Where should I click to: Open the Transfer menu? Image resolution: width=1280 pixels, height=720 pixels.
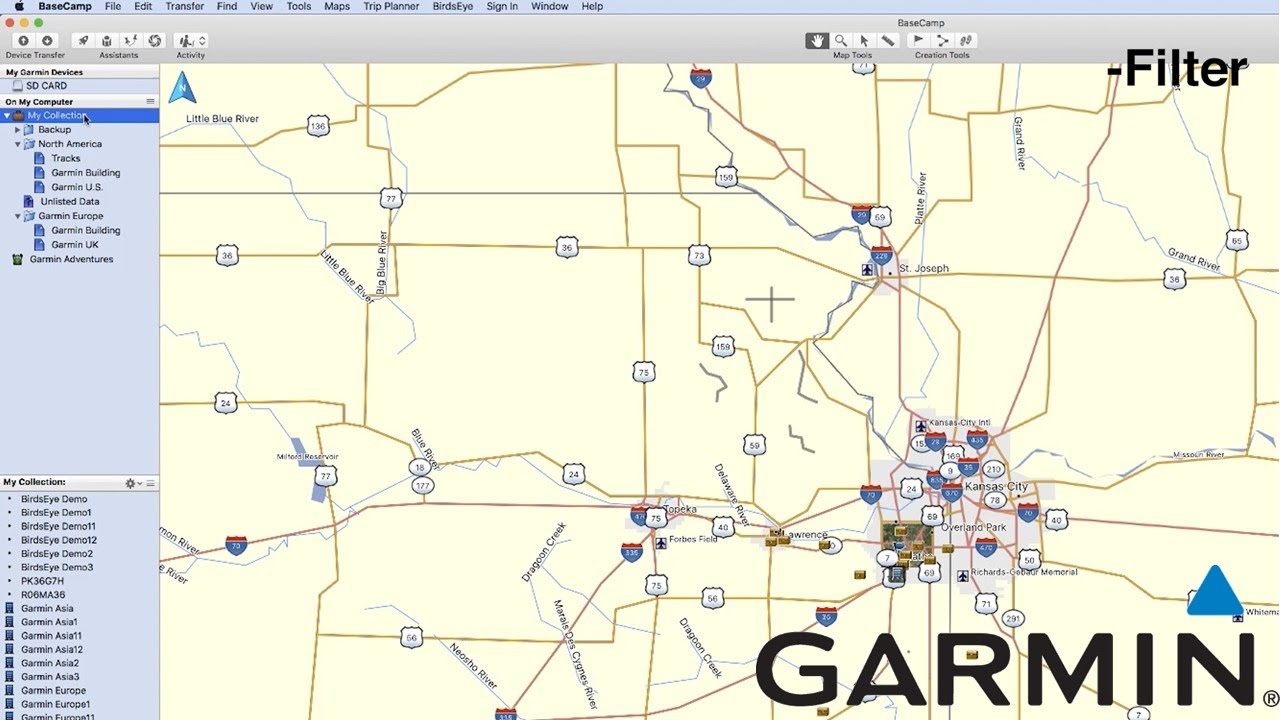pos(185,6)
